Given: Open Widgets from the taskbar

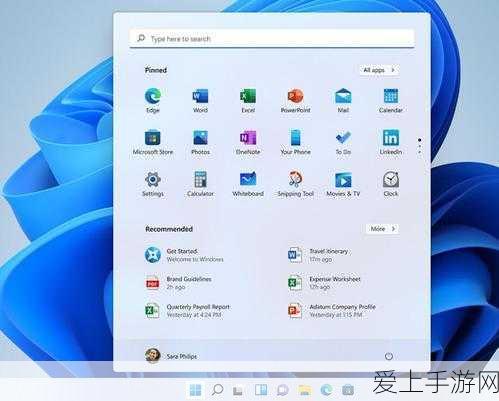Looking at the screenshot, I should [x=261, y=390].
